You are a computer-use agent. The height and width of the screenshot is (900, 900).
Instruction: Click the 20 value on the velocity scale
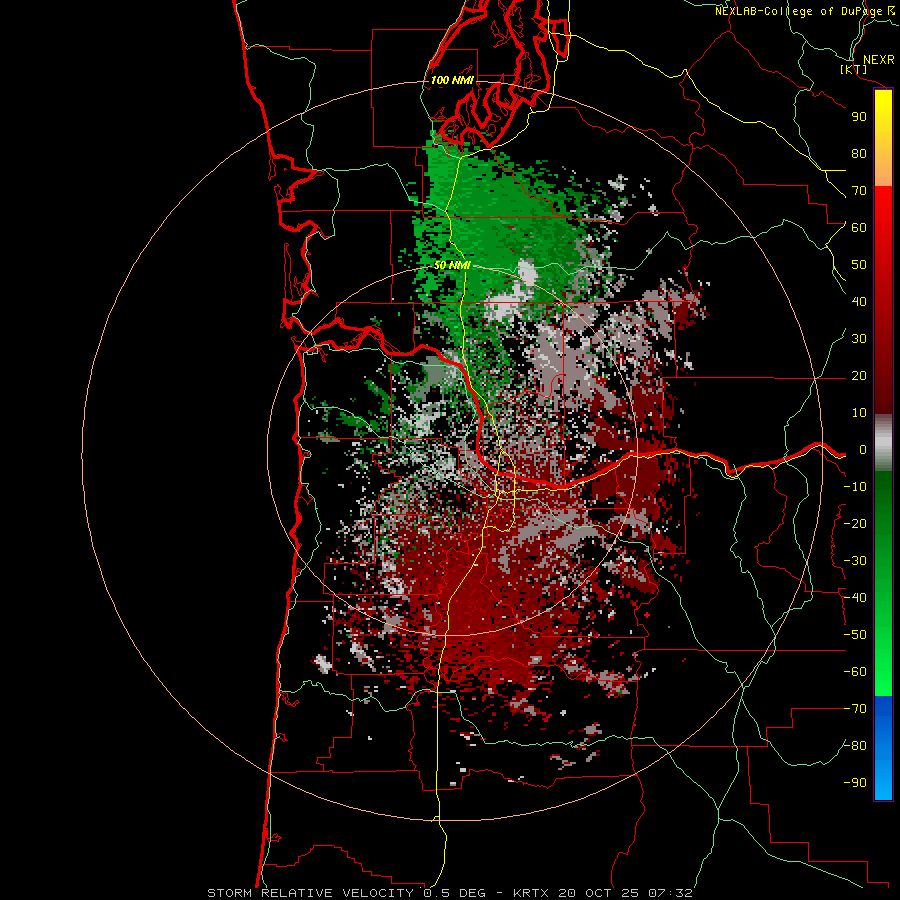pyautogui.click(x=859, y=376)
